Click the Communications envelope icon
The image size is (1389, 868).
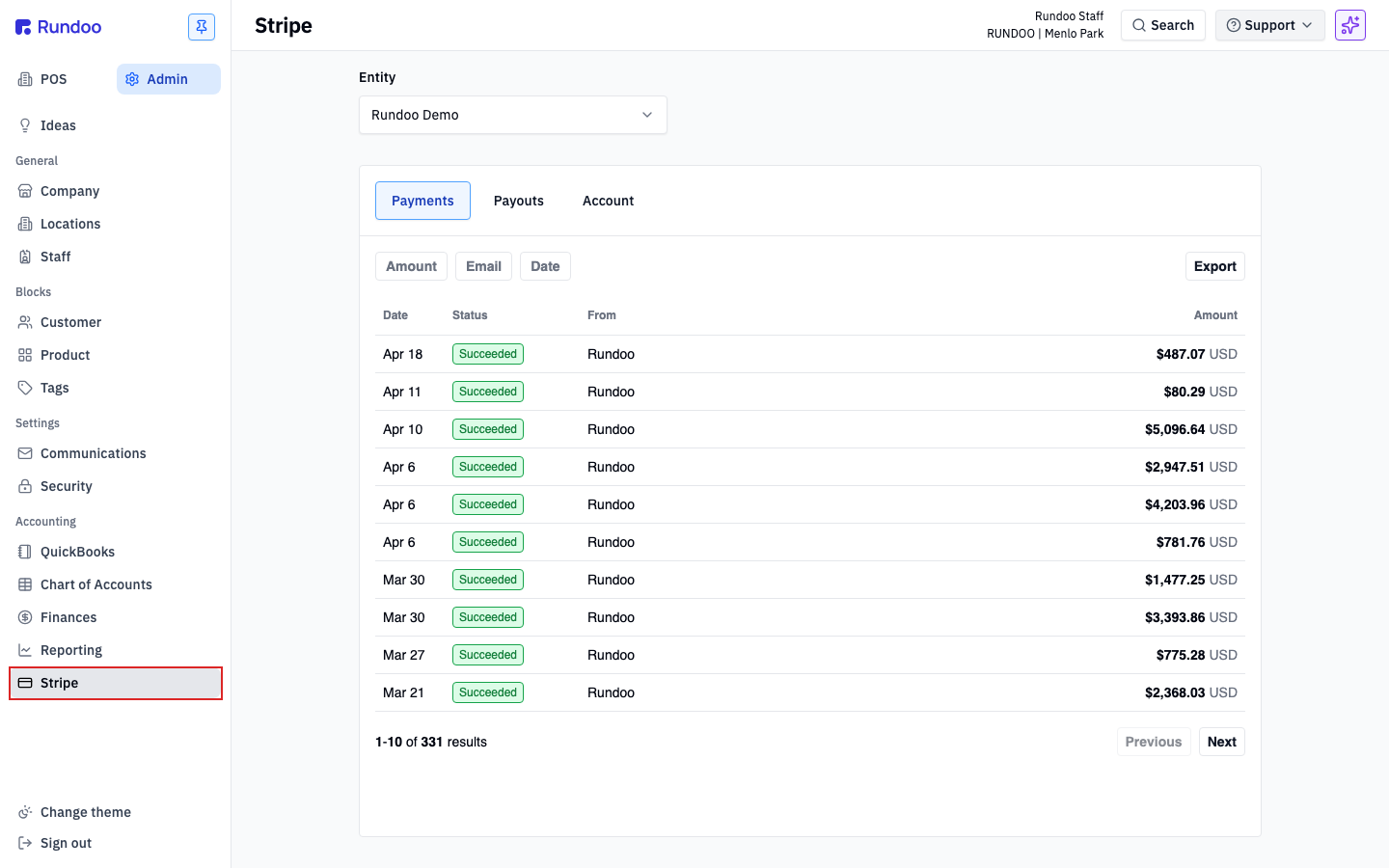[25, 453]
